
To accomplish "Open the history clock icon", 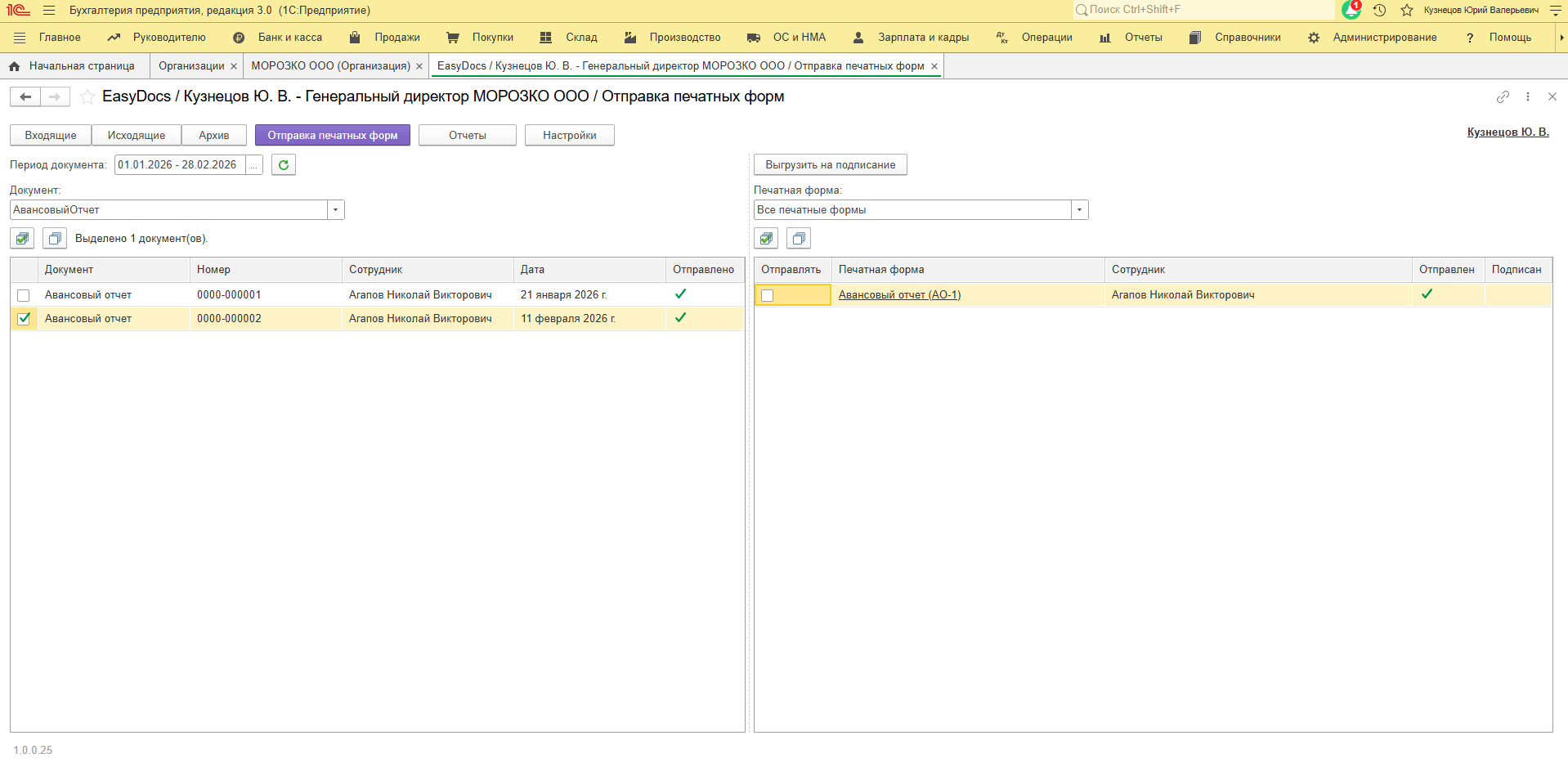I will [x=1379, y=10].
